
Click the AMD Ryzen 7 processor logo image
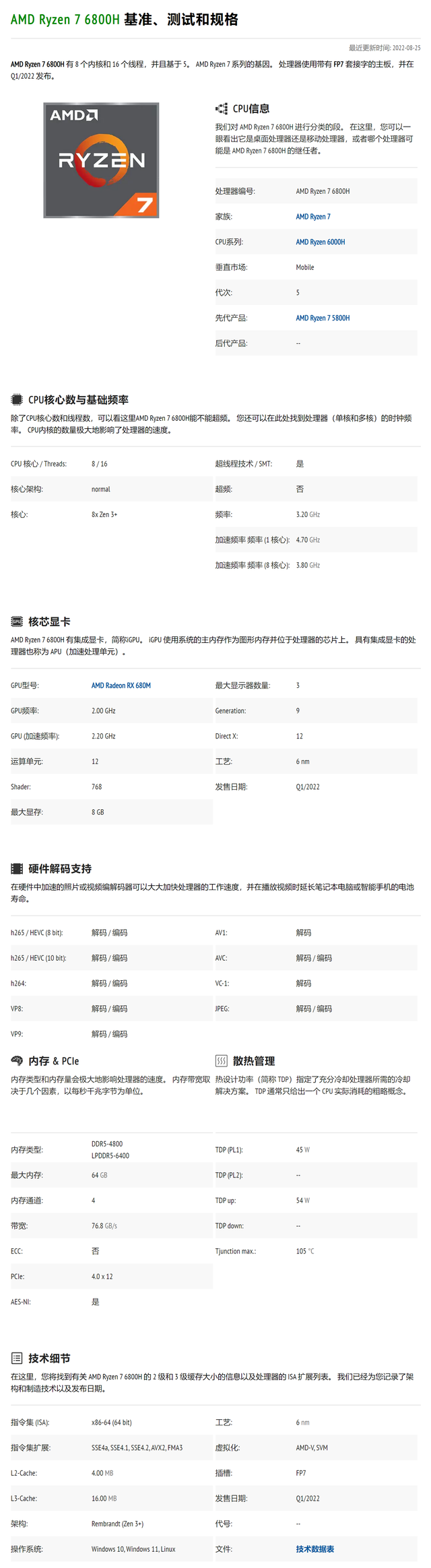101,160
